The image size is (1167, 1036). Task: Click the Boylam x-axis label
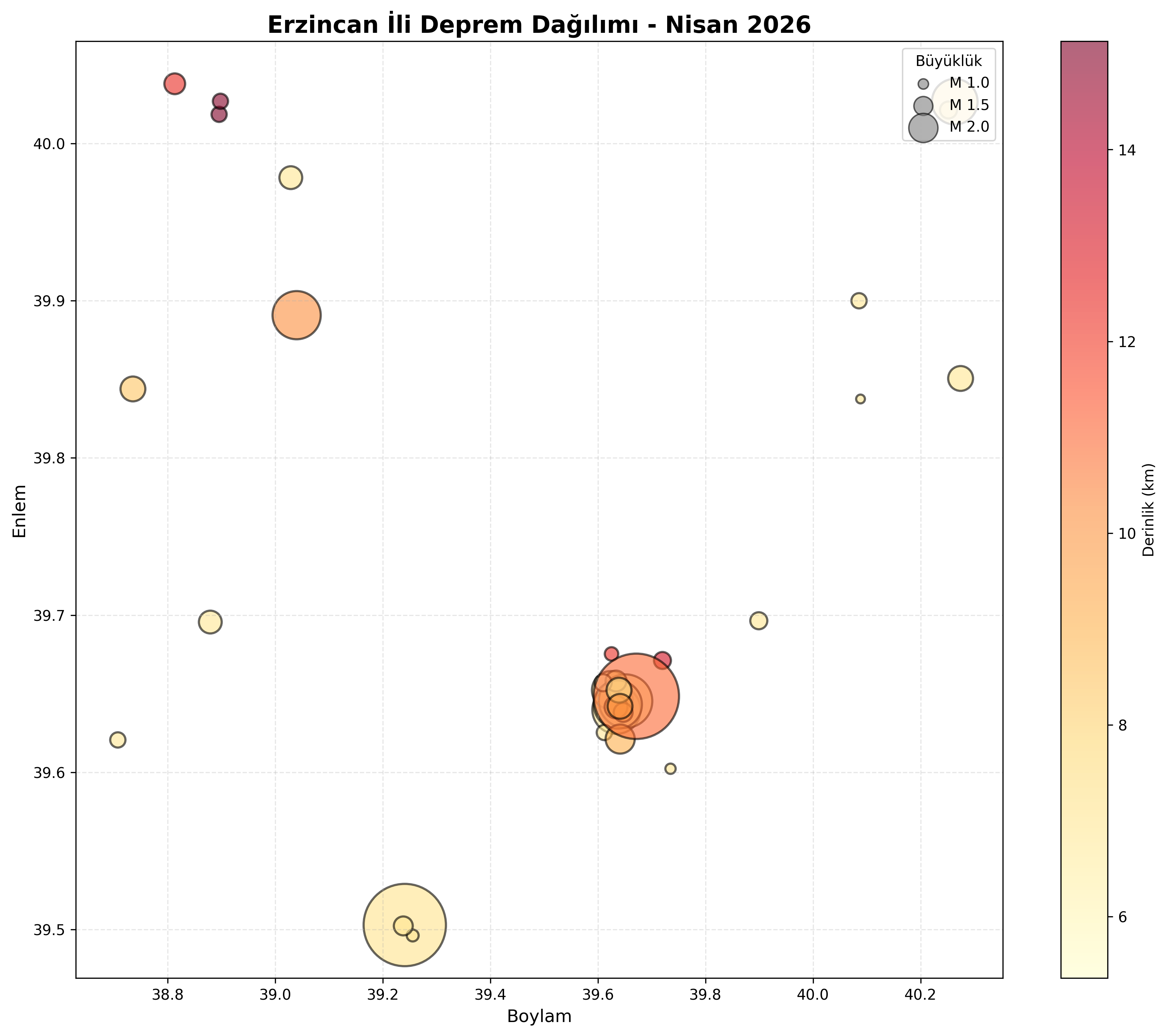(539, 1016)
